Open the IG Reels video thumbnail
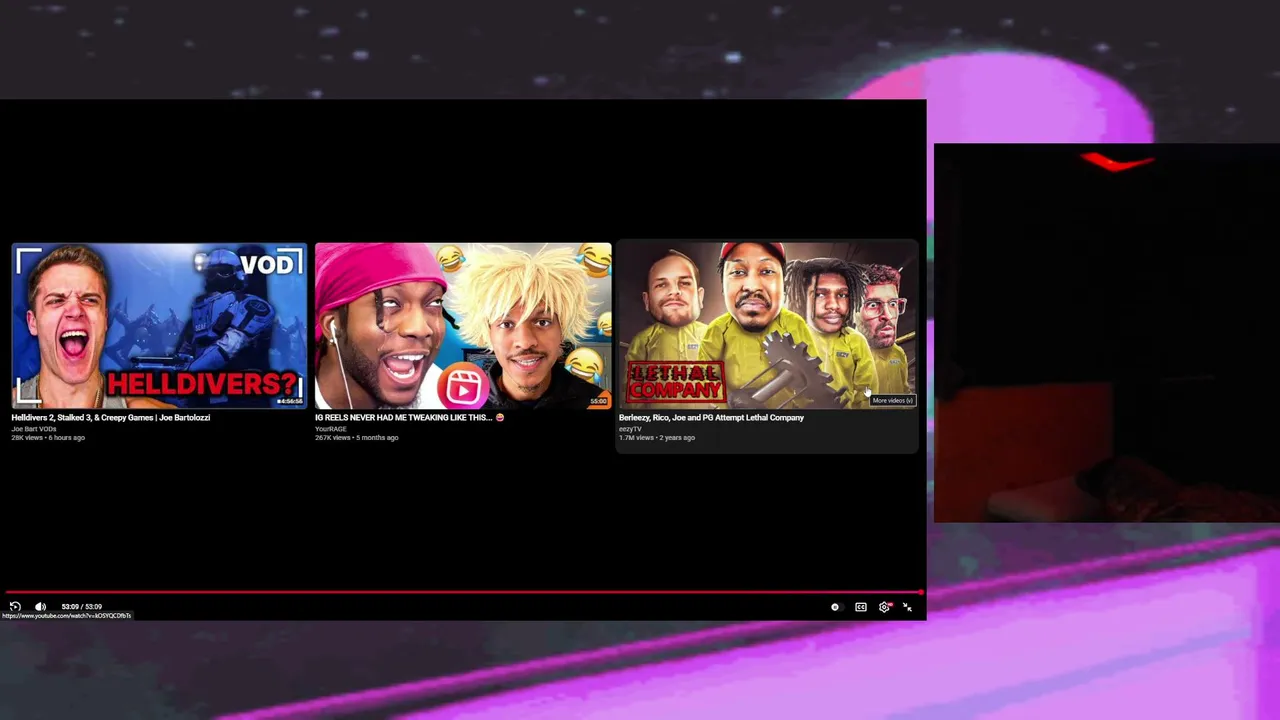Viewport: 1280px width, 720px height. pos(463,325)
